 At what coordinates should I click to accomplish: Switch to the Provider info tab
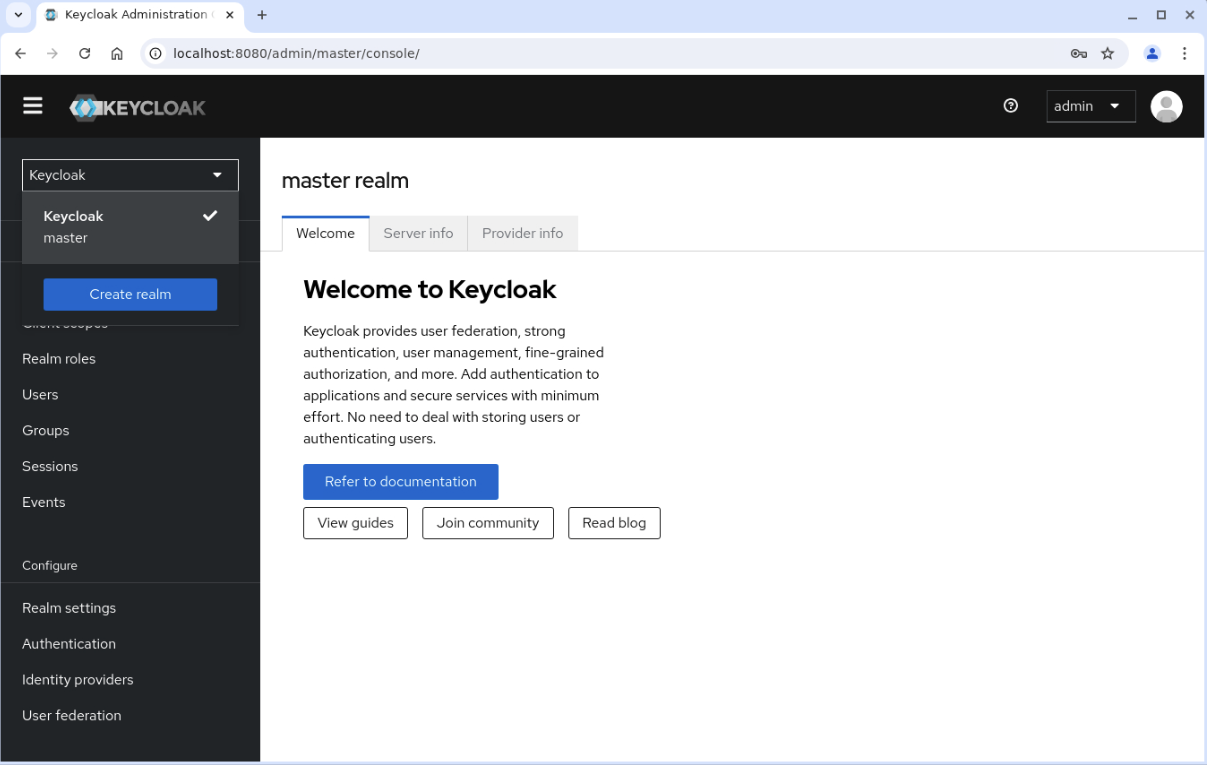(522, 233)
